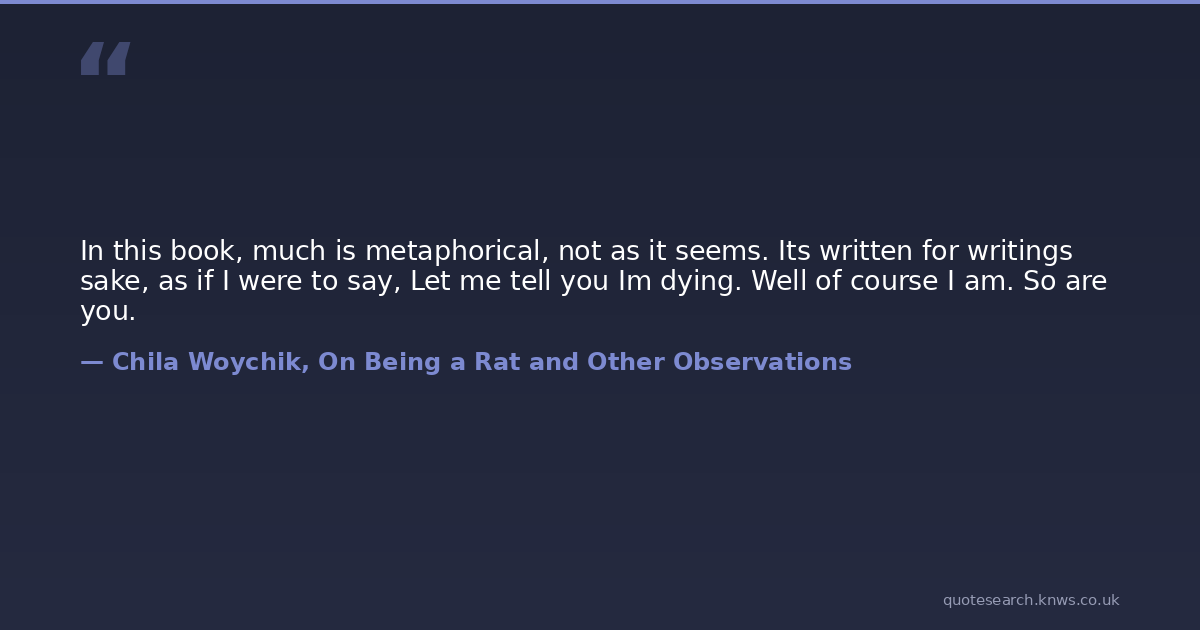Click the large quotation mark icon

click(105, 59)
